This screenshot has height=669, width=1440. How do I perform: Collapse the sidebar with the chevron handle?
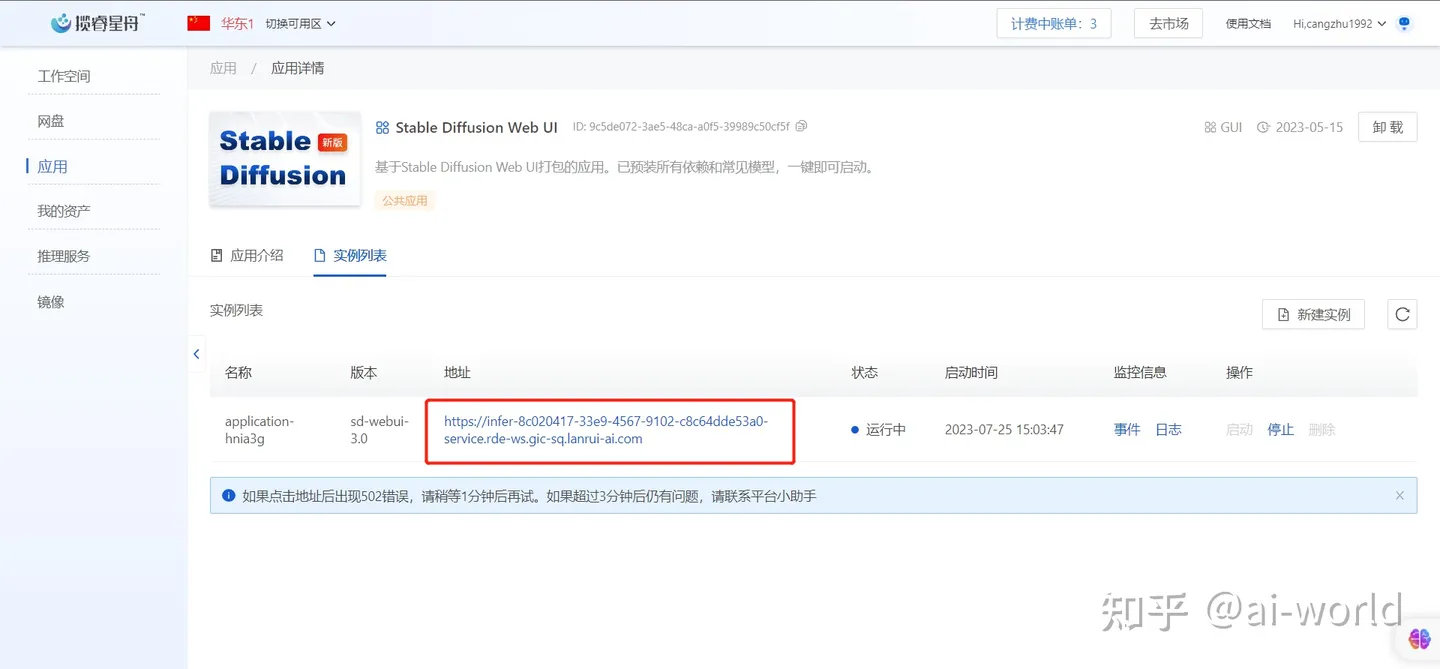tap(196, 354)
